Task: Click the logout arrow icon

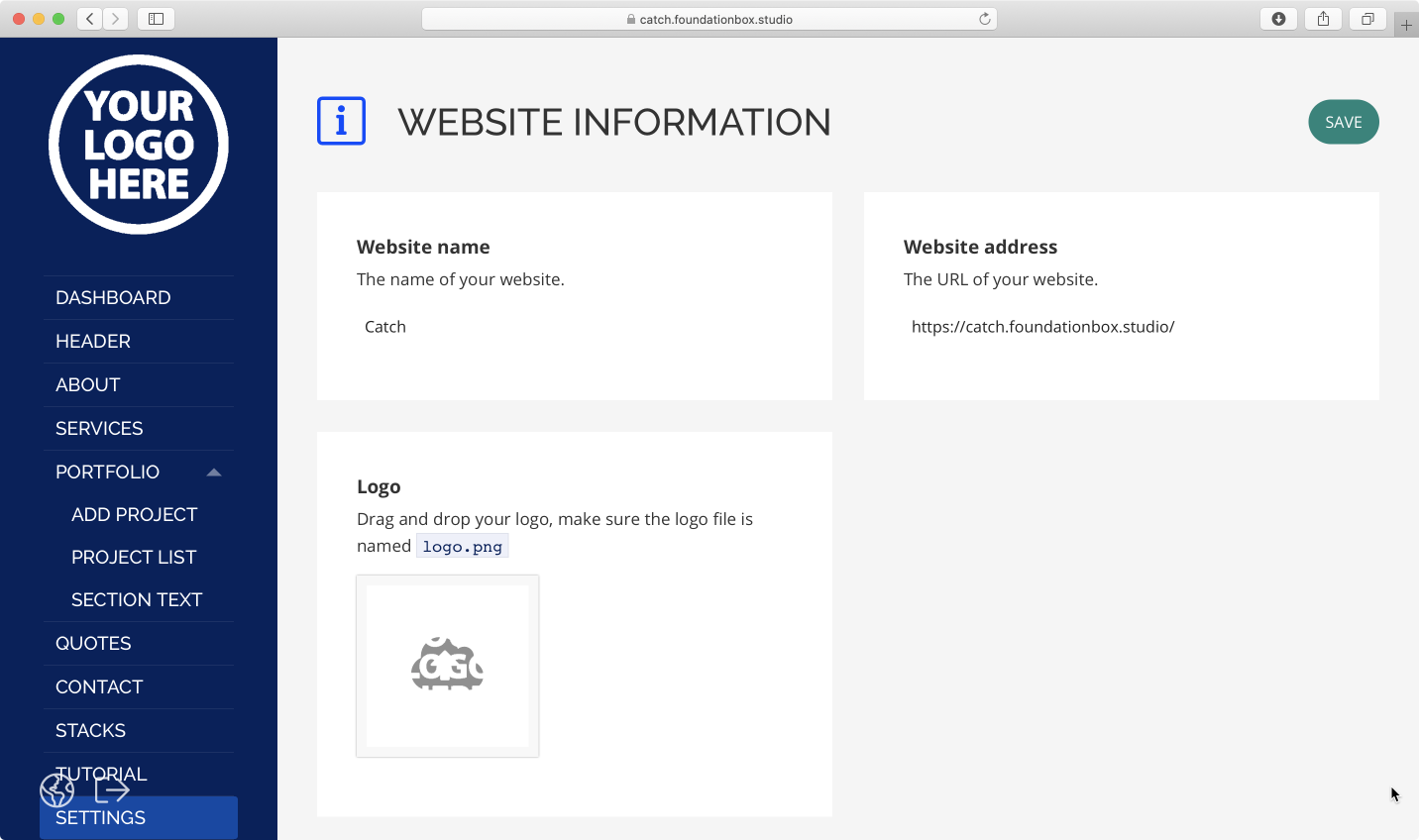Action: [112, 790]
